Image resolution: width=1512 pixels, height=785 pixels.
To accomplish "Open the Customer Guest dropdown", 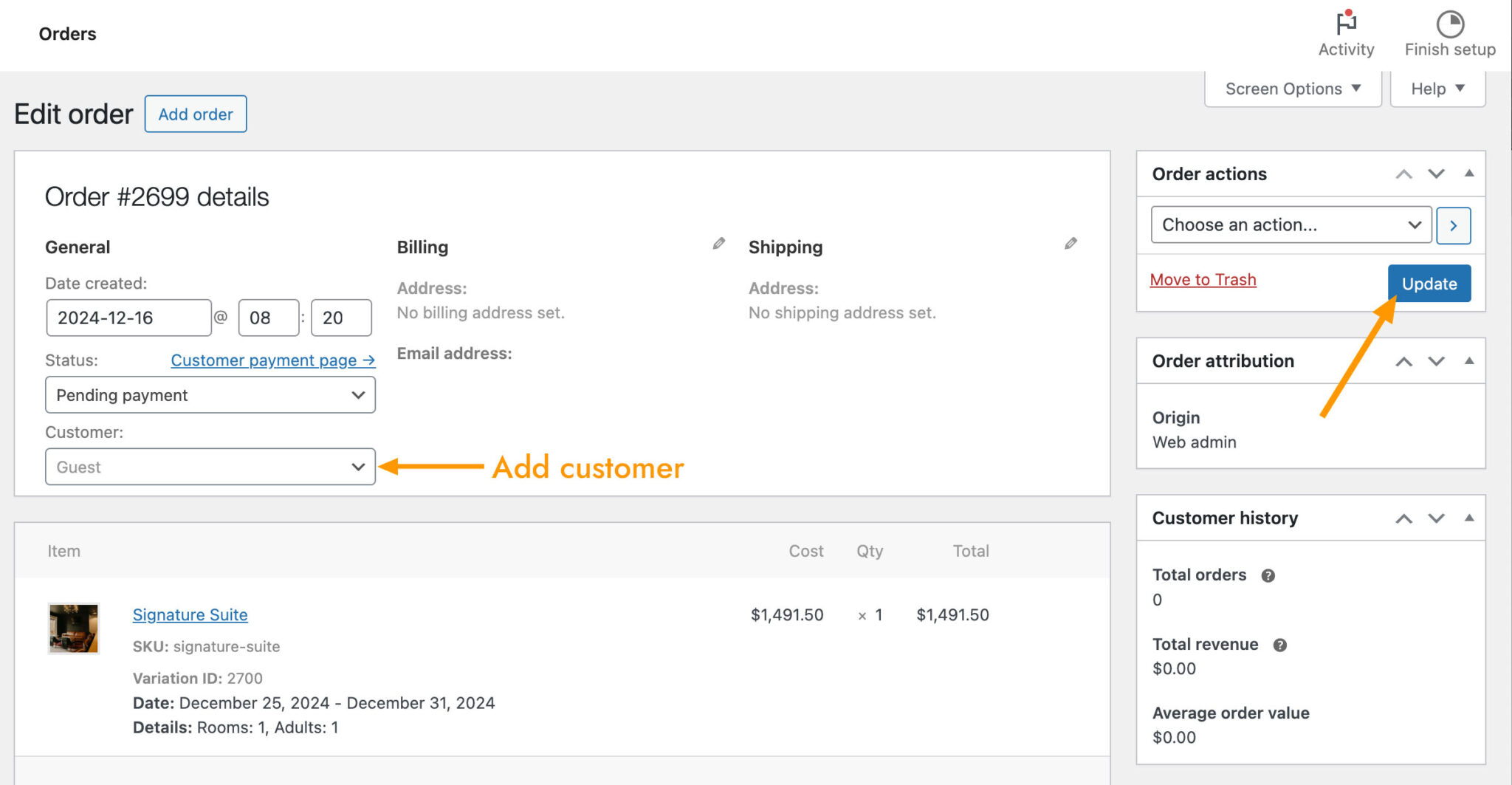I will [x=210, y=467].
